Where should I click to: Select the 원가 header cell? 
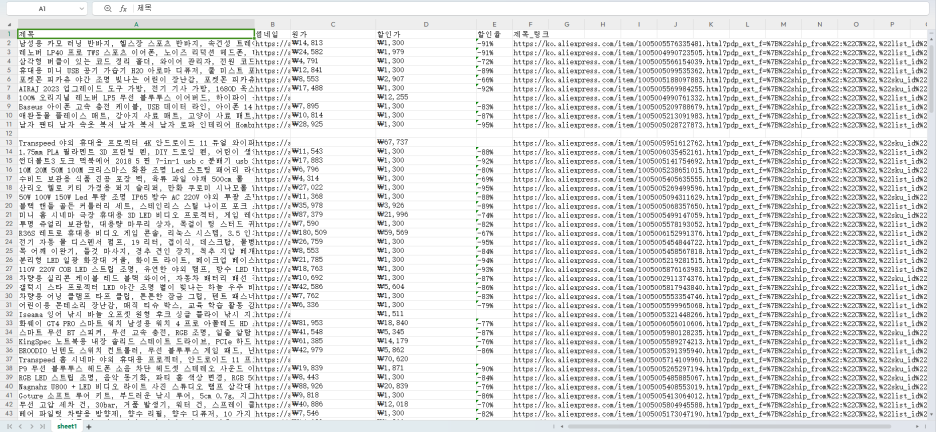pos(333,34)
